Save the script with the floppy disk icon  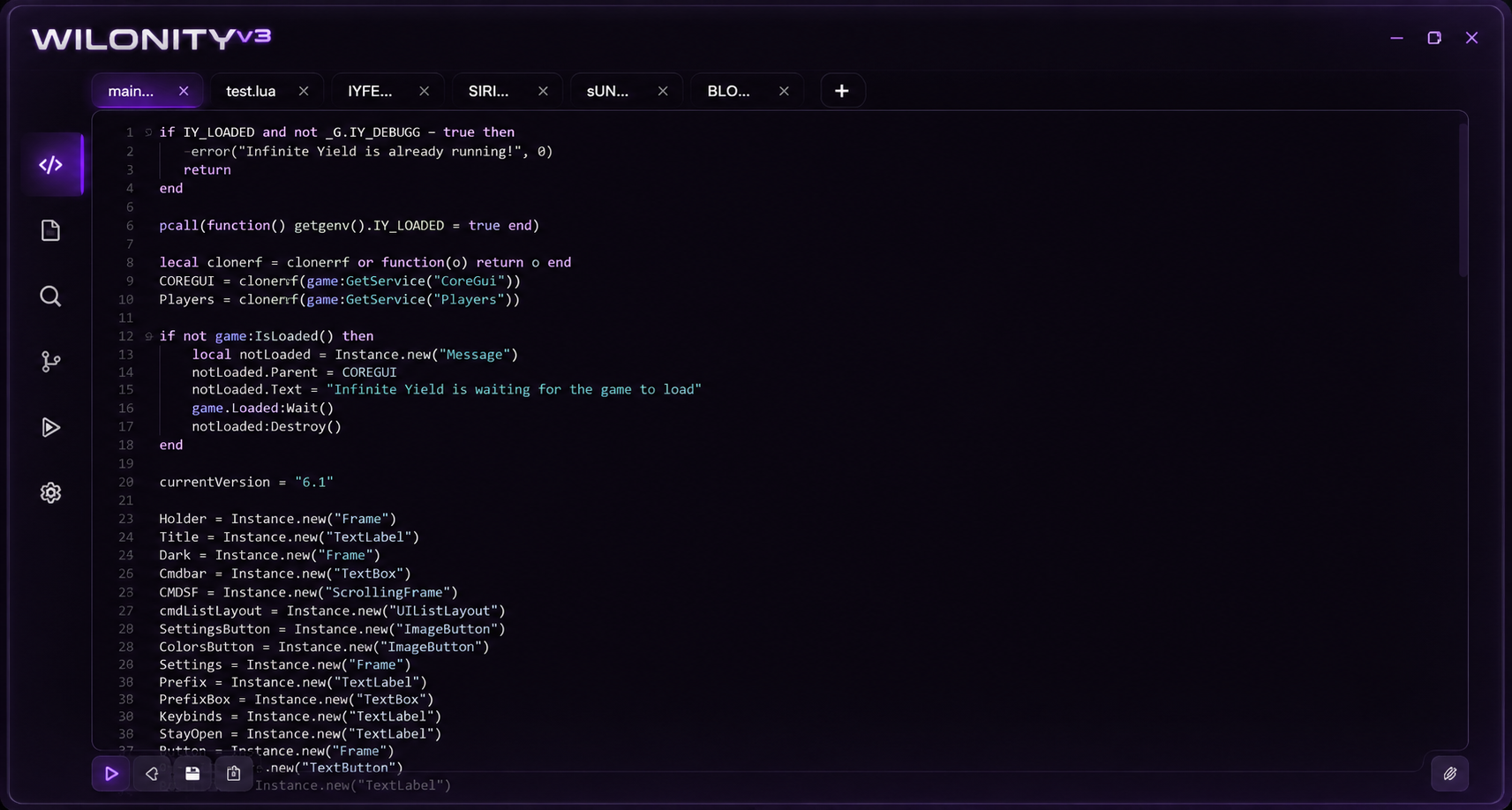point(192,774)
